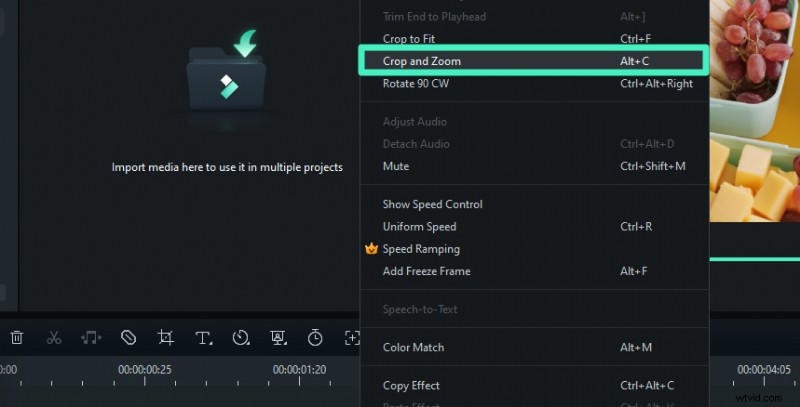
Task: Choose Crop and Zoom from context menu
Action: tap(422, 61)
